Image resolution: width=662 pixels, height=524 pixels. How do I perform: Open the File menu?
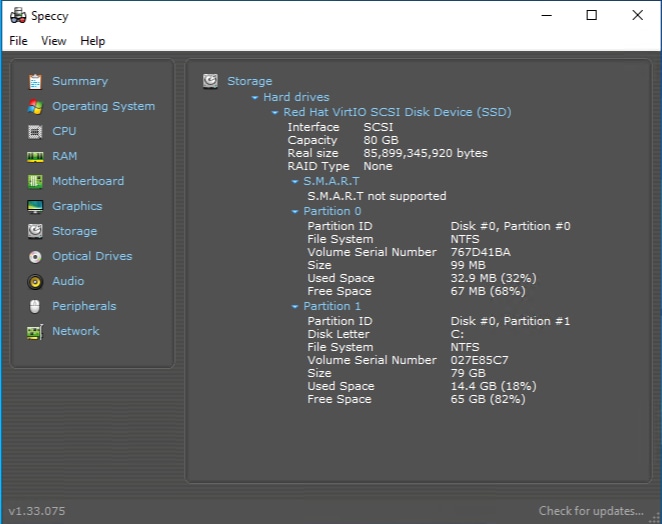[x=19, y=41]
